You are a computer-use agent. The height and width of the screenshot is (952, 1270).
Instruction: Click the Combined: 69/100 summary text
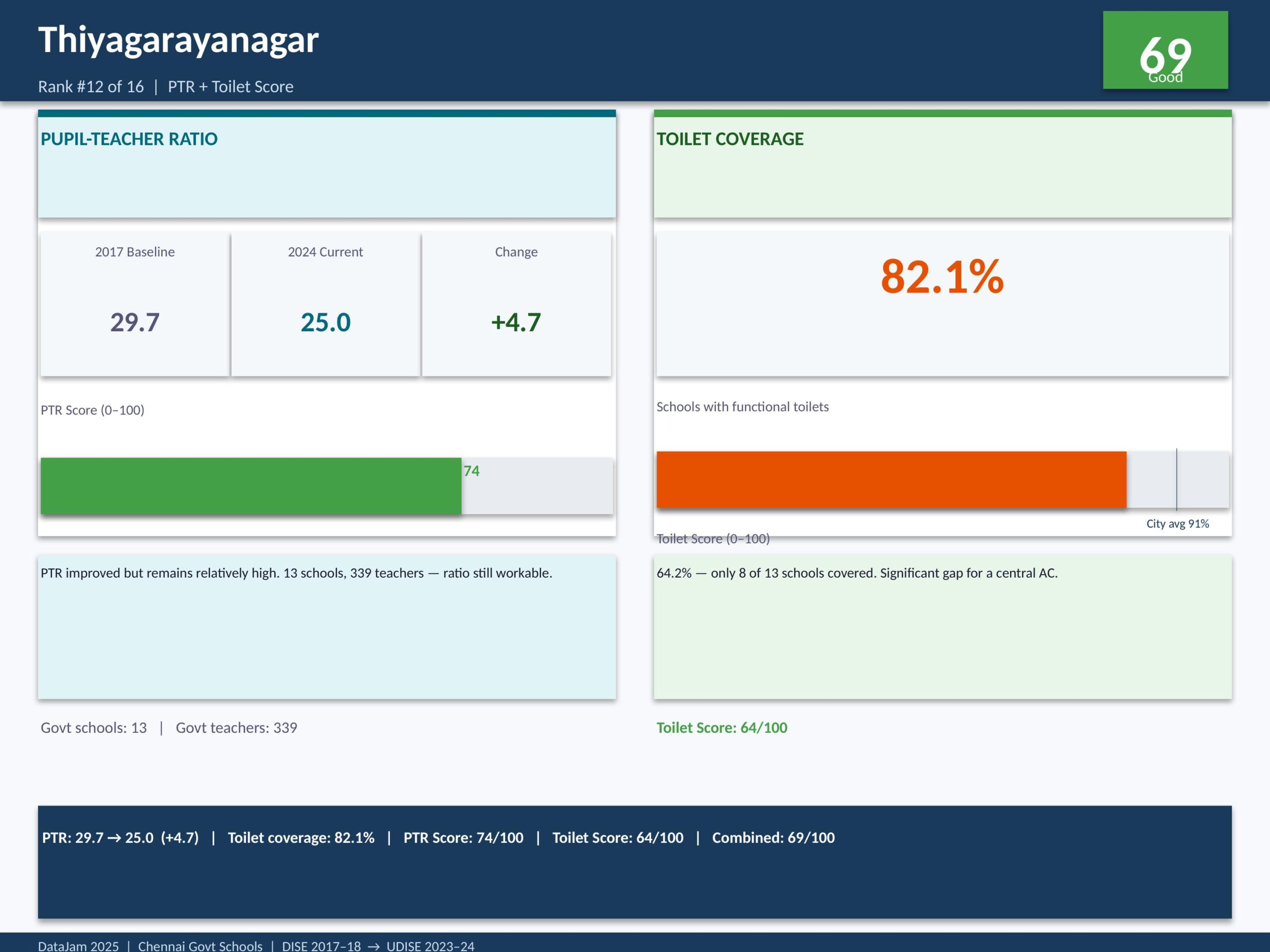coord(773,838)
